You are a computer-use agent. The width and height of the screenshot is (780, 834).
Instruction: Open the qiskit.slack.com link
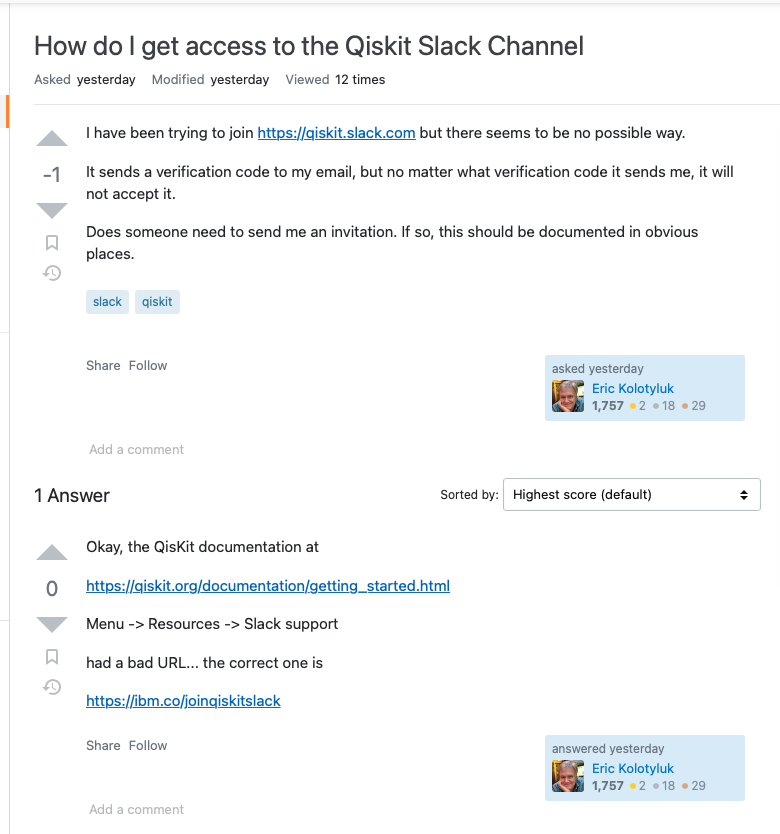coord(336,132)
